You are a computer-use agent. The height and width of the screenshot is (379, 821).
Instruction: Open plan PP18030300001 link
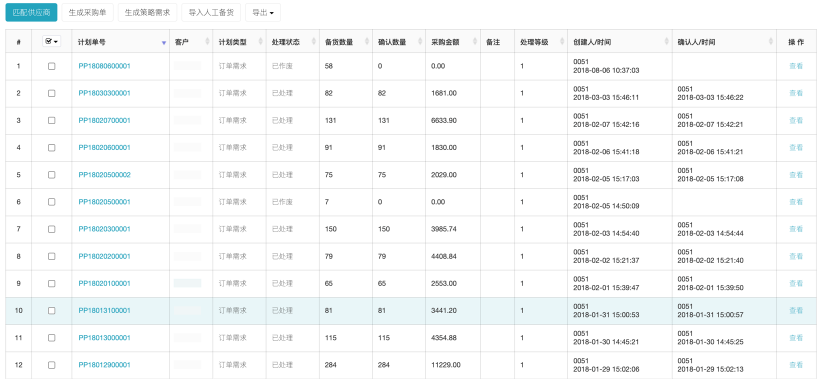[104, 93]
